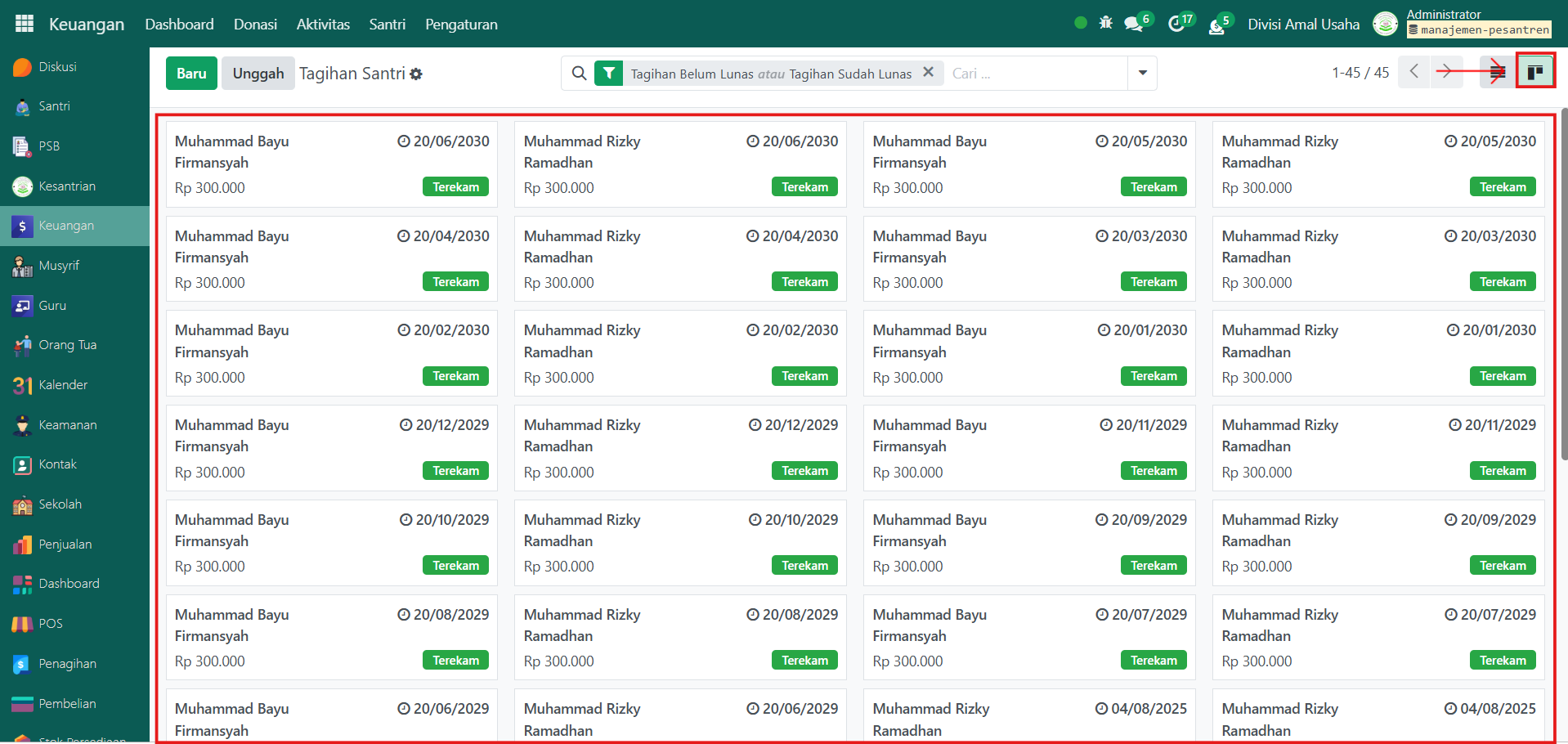Click the Baru button

pyautogui.click(x=191, y=74)
